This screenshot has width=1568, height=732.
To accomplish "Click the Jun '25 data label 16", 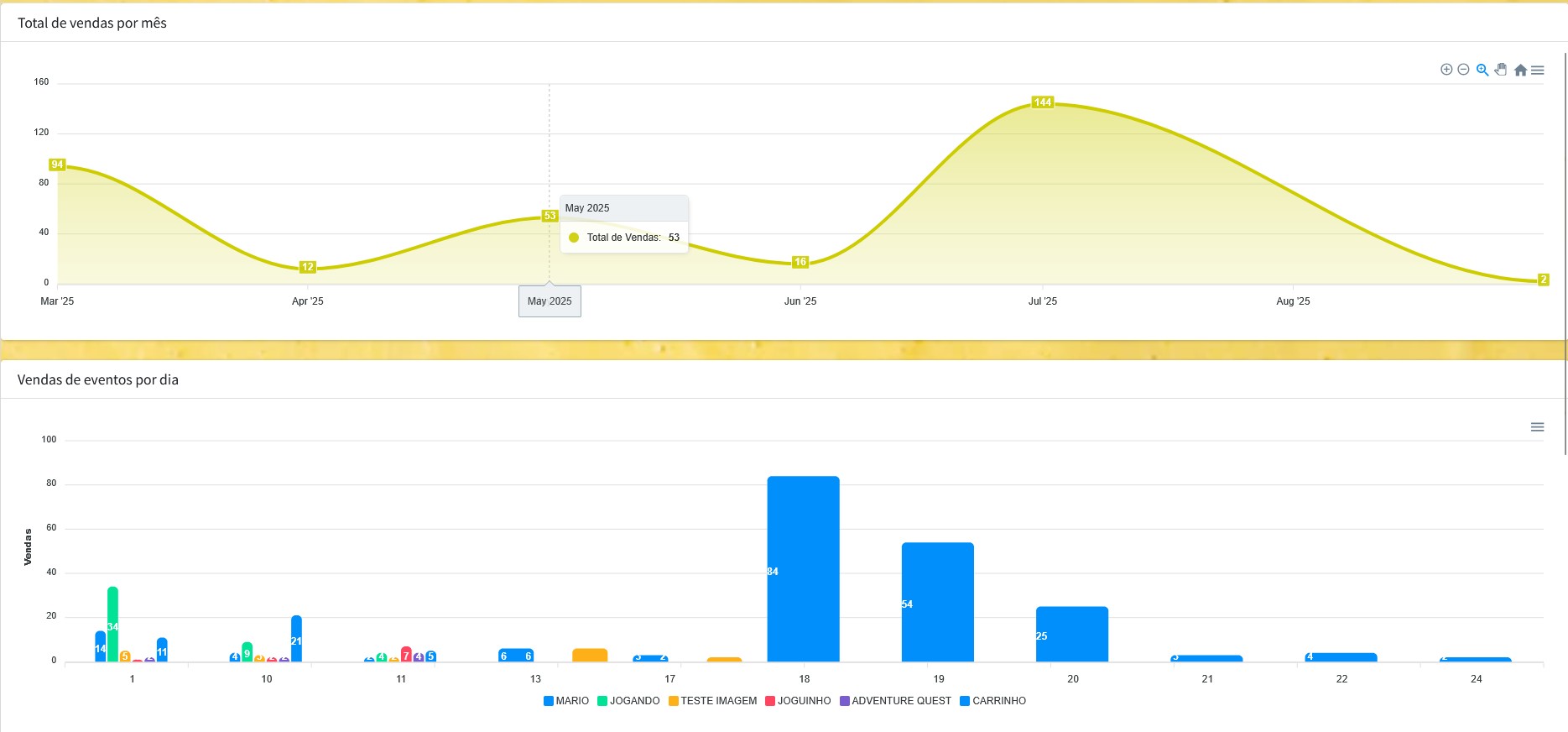I will click(800, 262).
